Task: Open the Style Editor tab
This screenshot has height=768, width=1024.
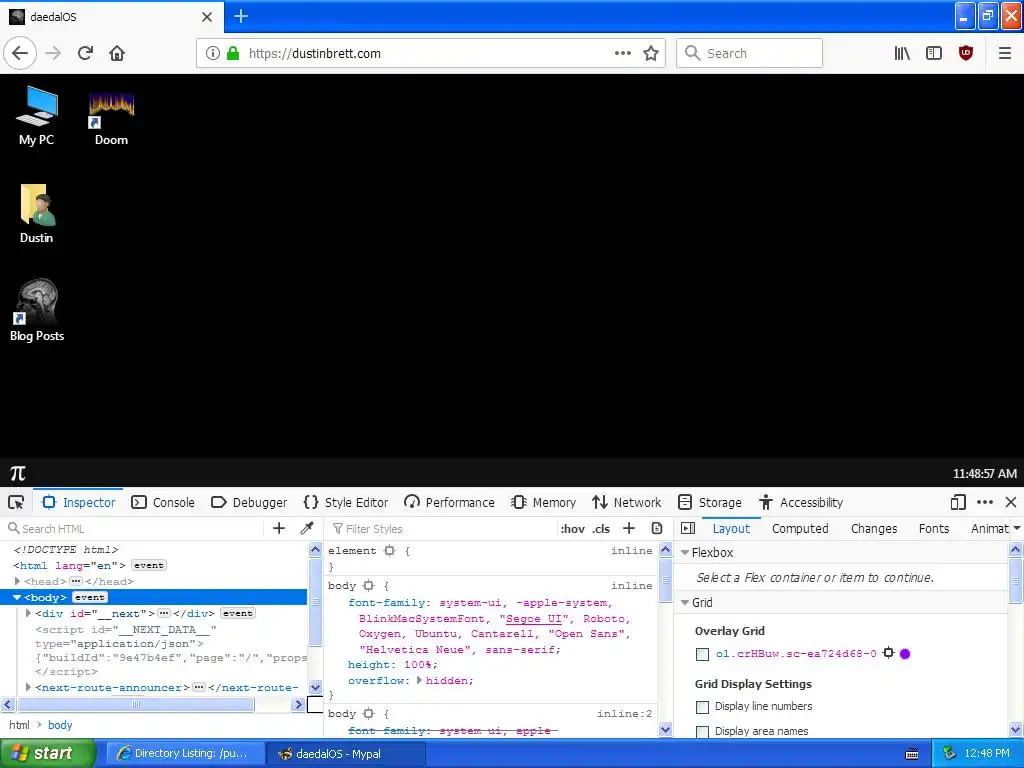Action: 346,502
